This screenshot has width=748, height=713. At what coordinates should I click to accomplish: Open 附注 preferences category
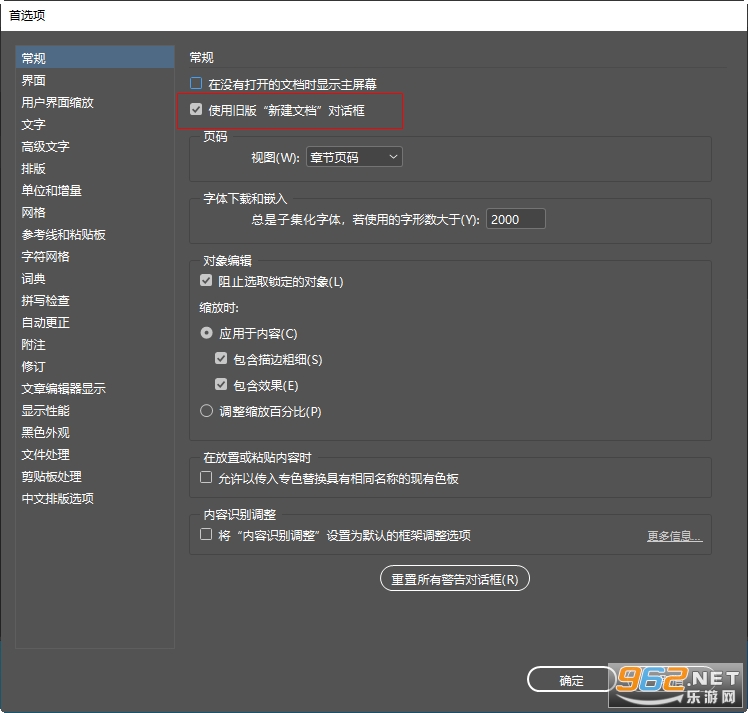coord(95,344)
